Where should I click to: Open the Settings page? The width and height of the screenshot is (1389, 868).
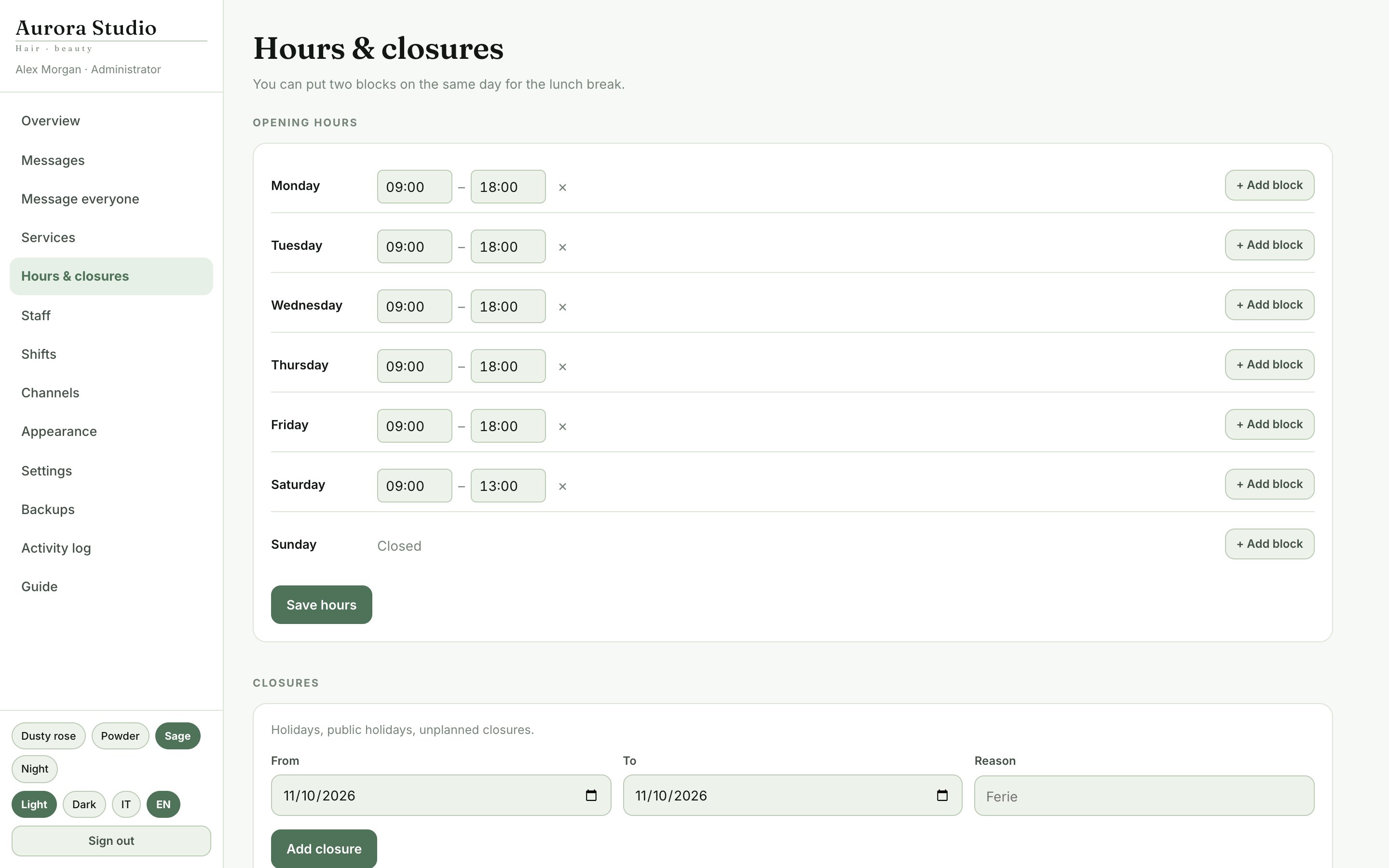(x=111, y=471)
